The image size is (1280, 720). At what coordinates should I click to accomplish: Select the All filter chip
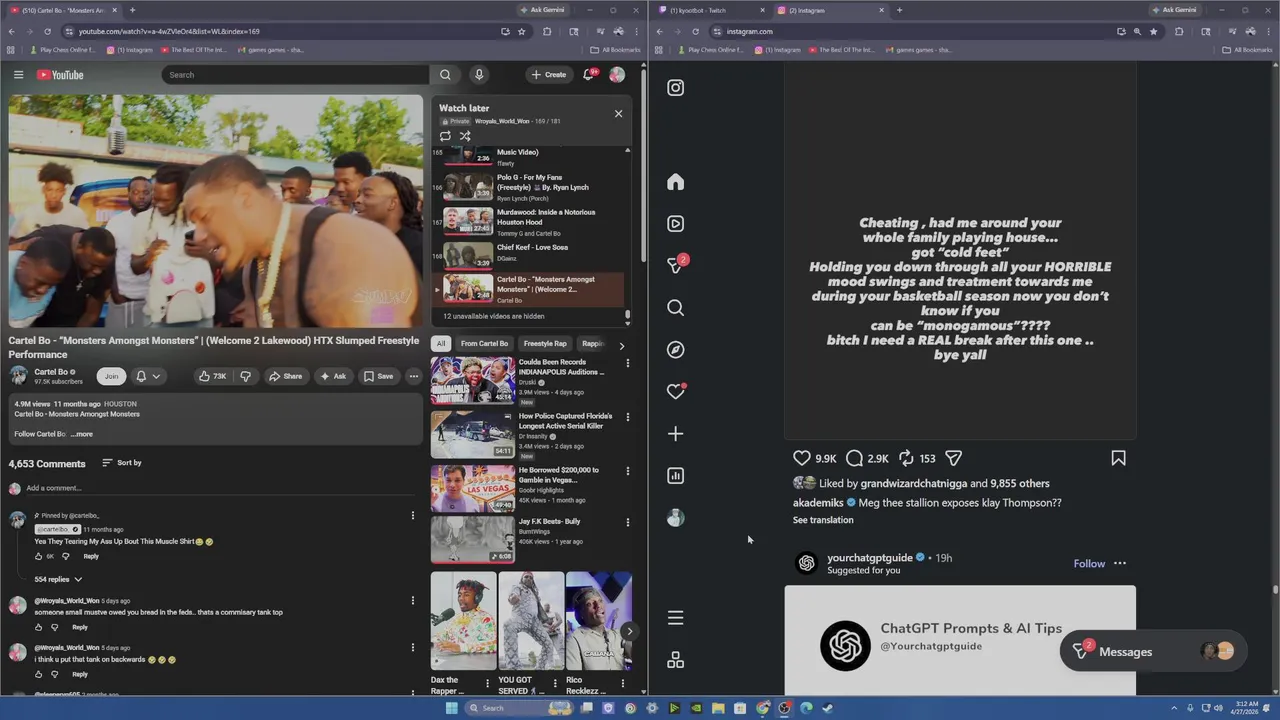pyautogui.click(x=441, y=344)
